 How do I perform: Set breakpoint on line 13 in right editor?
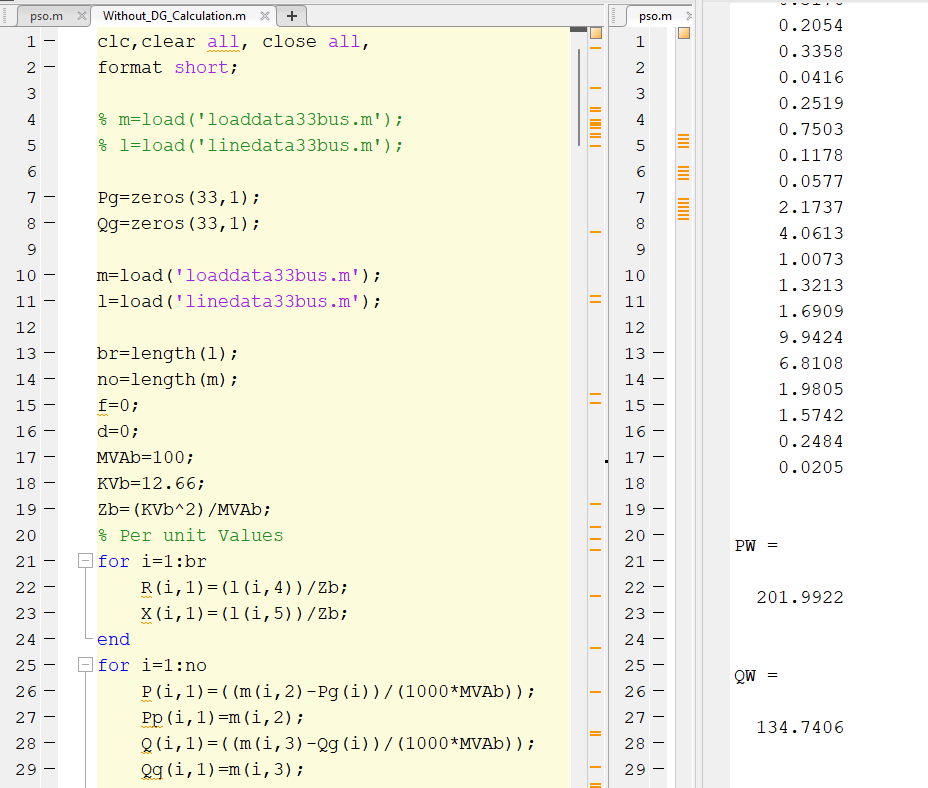[659, 353]
